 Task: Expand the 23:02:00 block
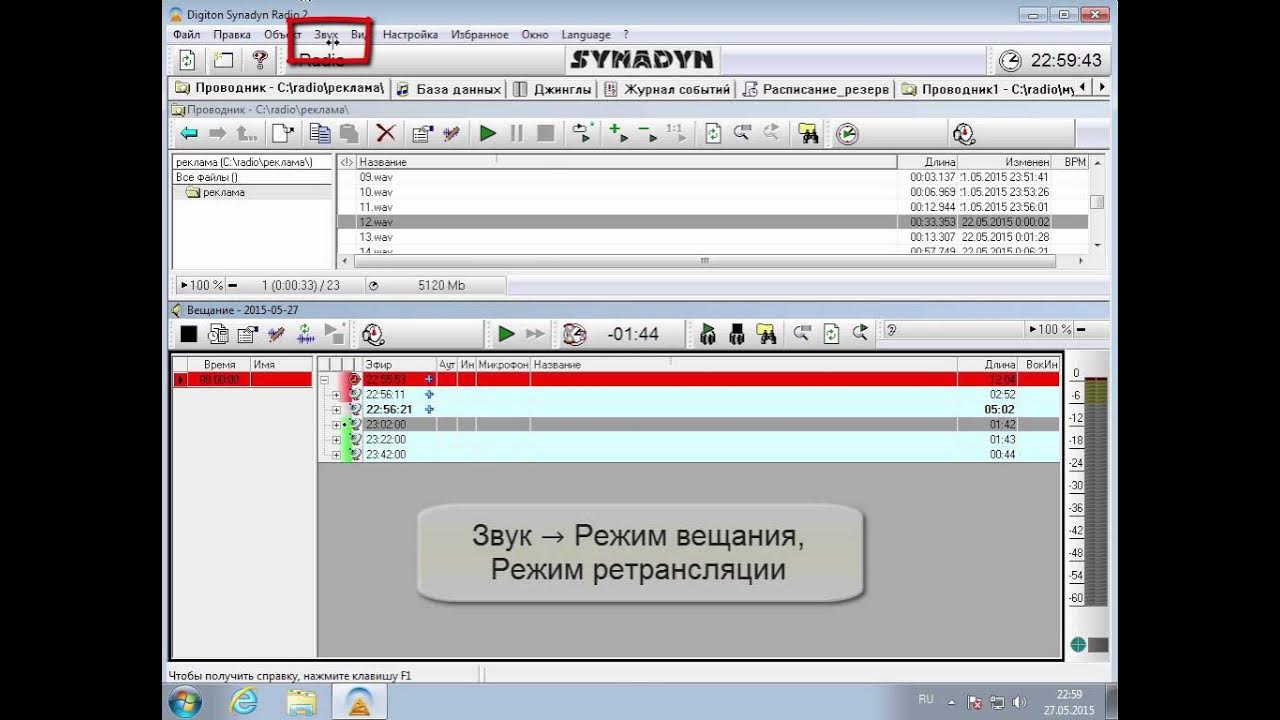337,425
